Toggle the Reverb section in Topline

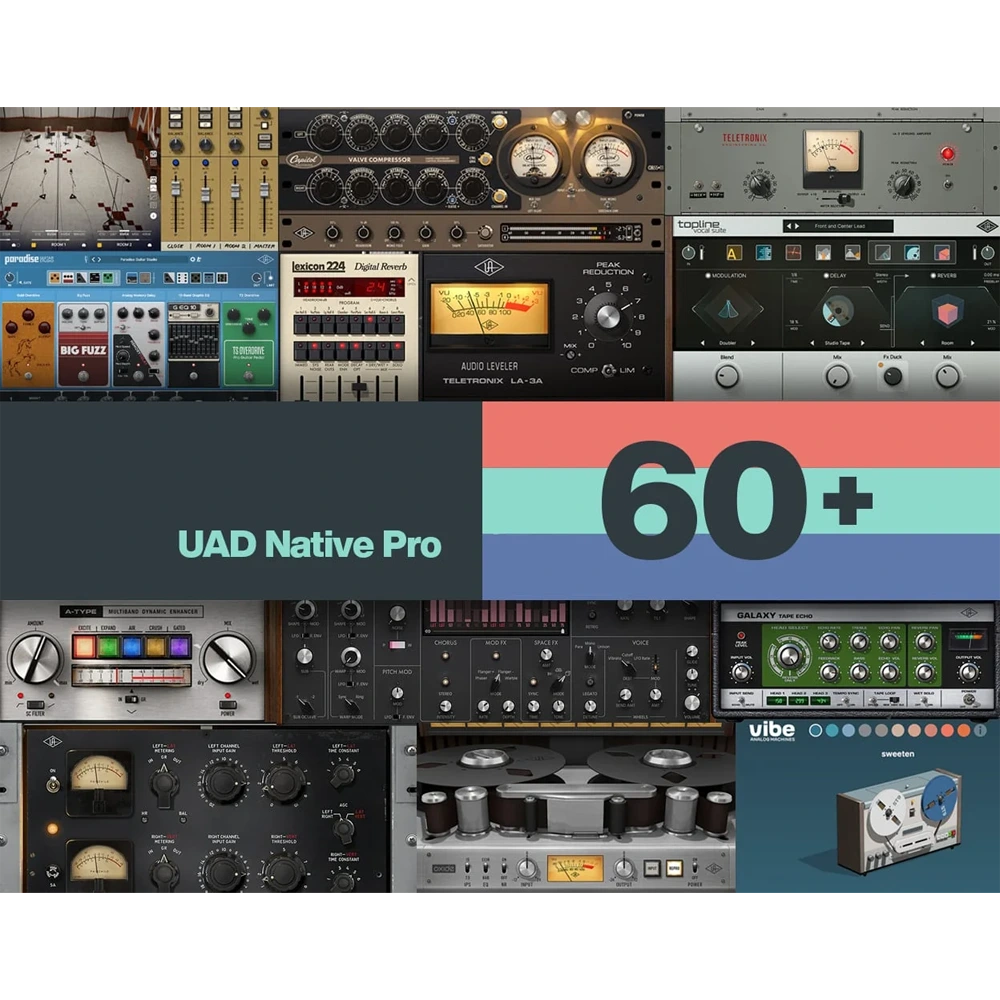coord(933,276)
